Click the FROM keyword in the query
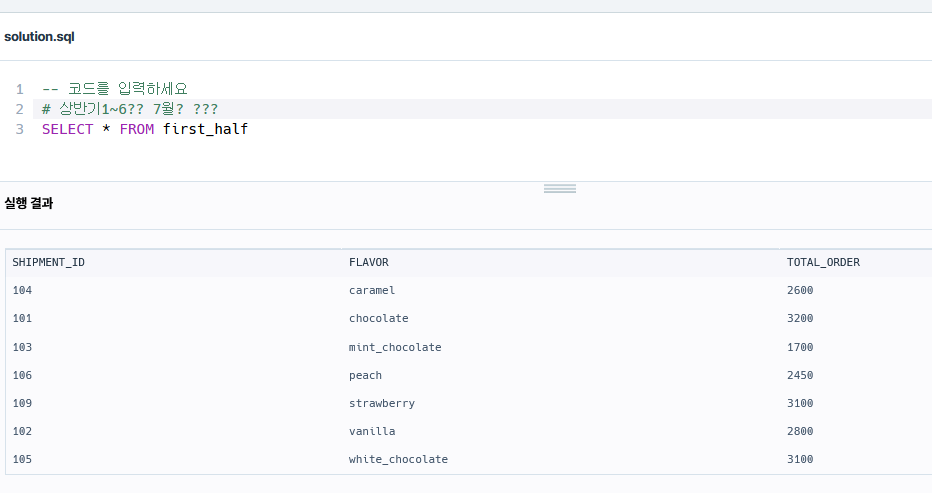932x493 pixels. [x=137, y=129]
